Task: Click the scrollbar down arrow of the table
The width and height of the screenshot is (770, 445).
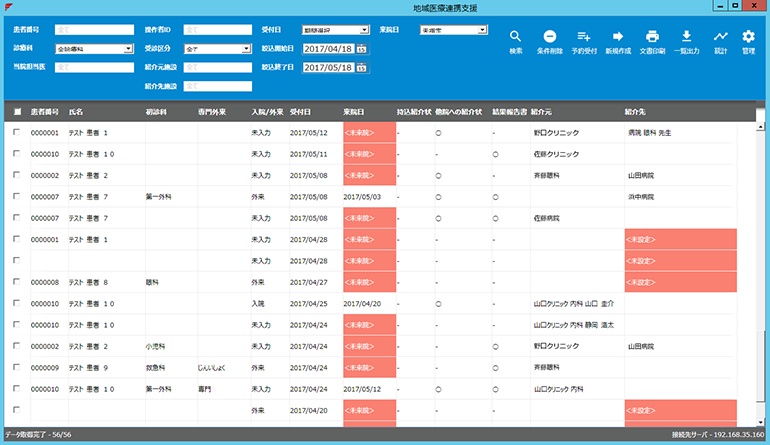Action: [x=760, y=422]
